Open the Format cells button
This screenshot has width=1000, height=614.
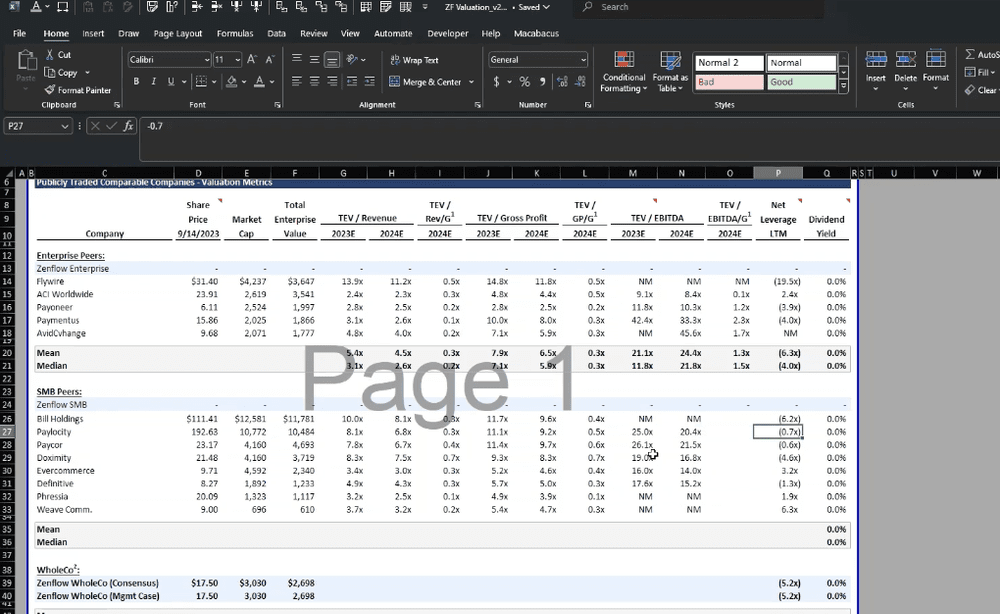936,70
